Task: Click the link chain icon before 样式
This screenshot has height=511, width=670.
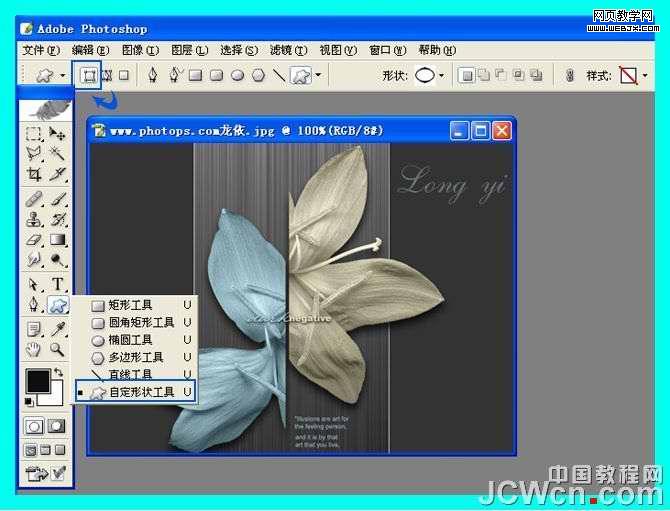Action: click(x=569, y=76)
